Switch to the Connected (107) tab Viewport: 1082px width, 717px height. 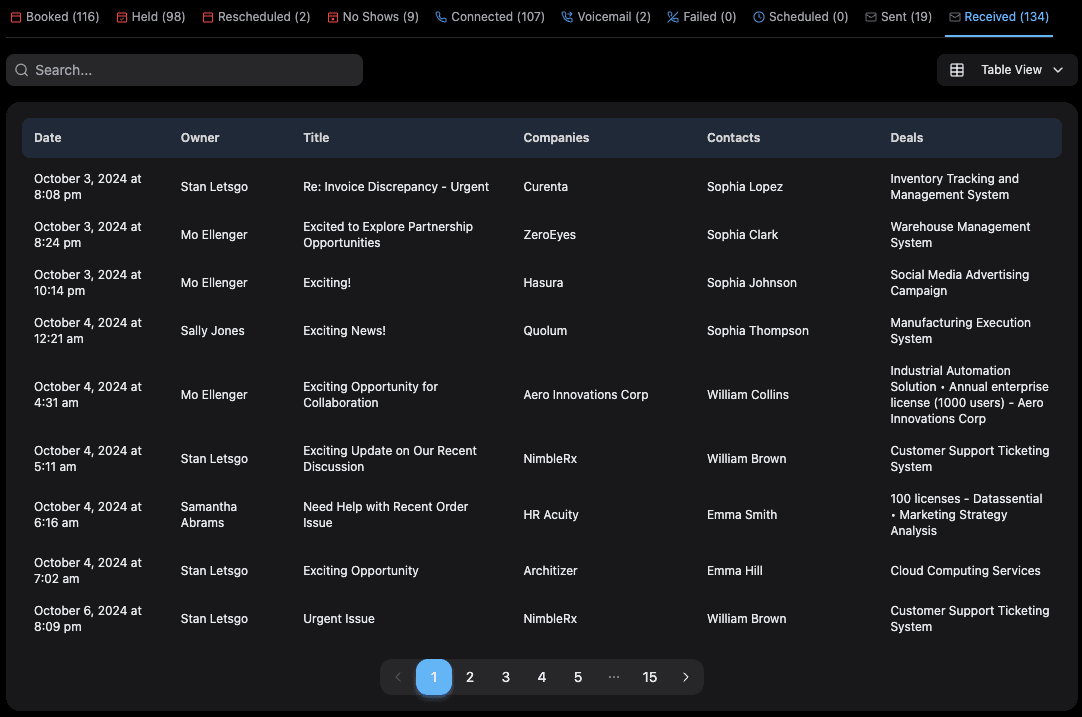490,17
